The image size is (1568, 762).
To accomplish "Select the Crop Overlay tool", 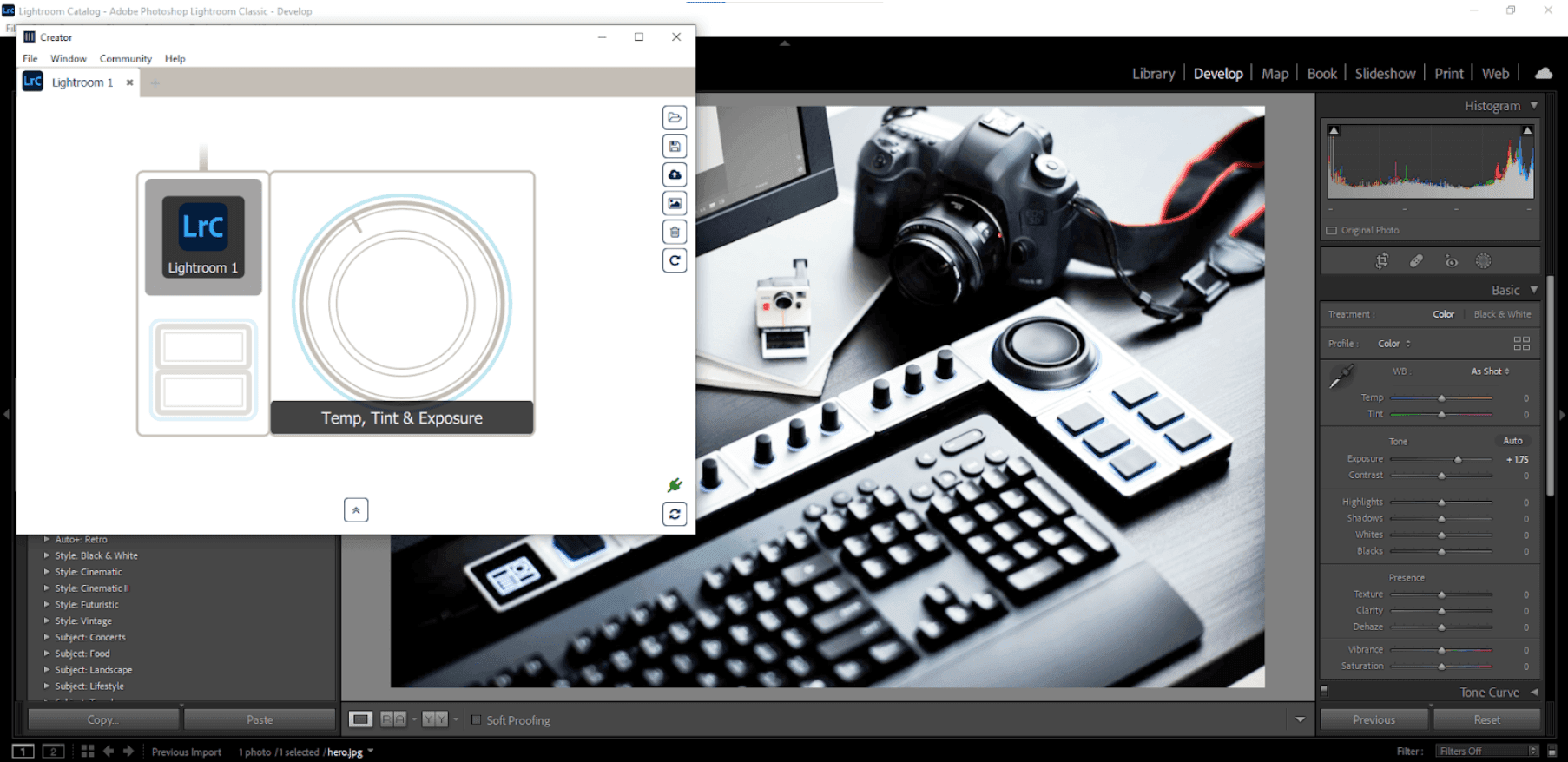I will [x=1381, y=260].
